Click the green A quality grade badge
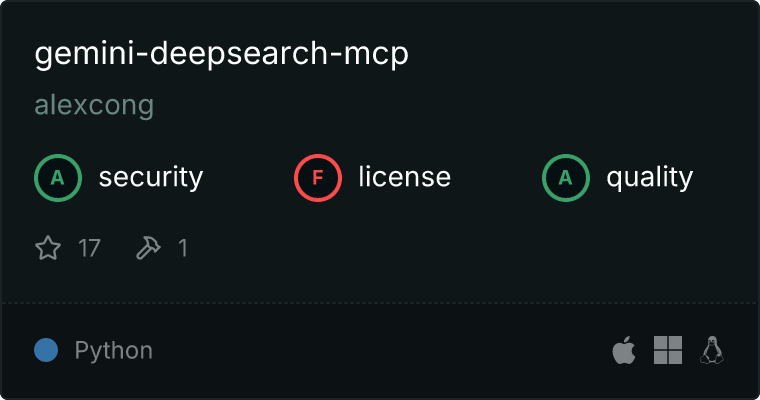The image size is (760, 400). (x=566, y=178)
